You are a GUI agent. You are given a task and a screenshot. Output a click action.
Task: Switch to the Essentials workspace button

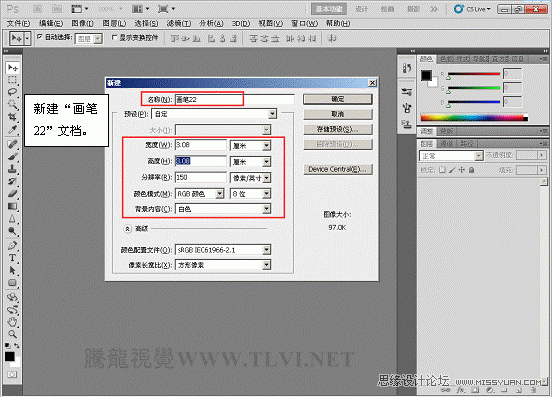pos(329,9)
